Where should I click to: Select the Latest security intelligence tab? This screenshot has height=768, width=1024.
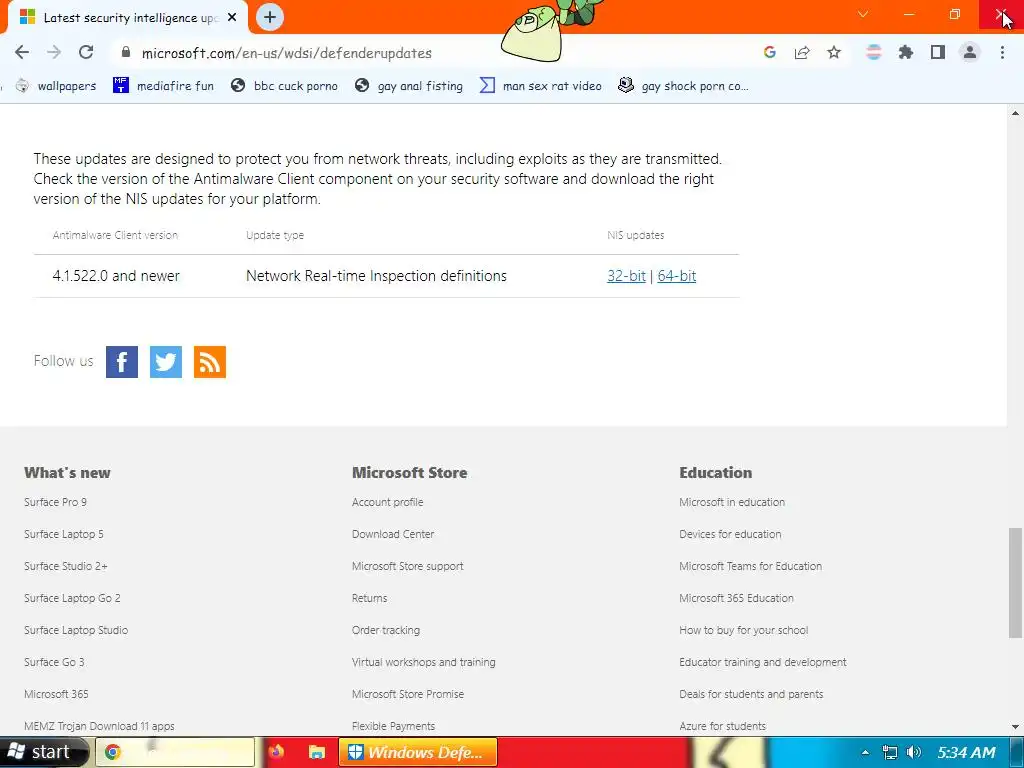125,18
